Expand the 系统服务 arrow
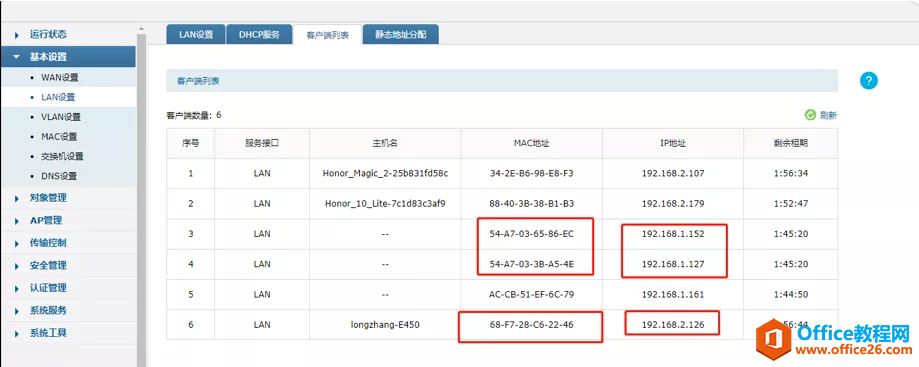919x367 pixels. click(x=18, y=311)
